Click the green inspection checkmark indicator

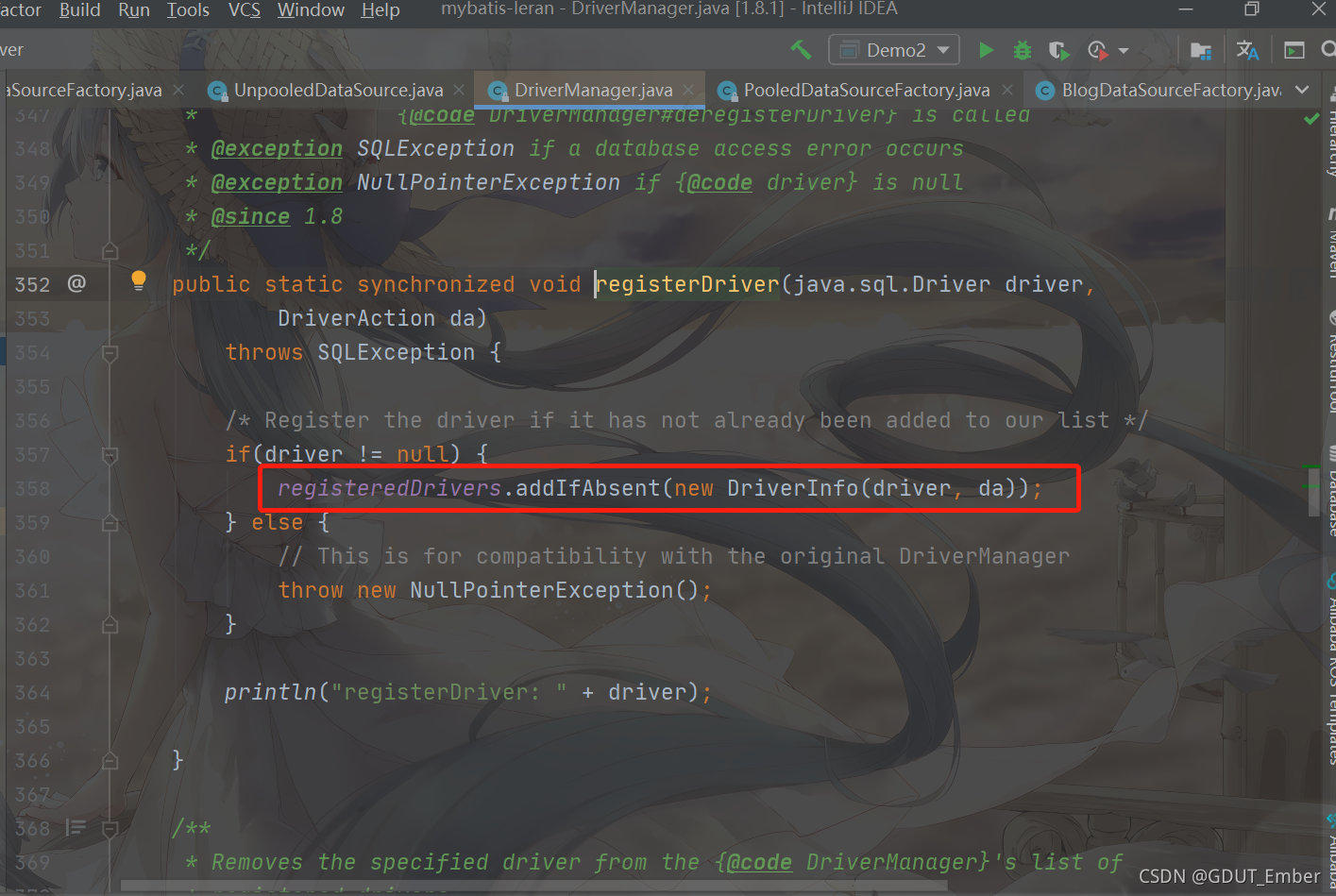tap(1311, 119)
